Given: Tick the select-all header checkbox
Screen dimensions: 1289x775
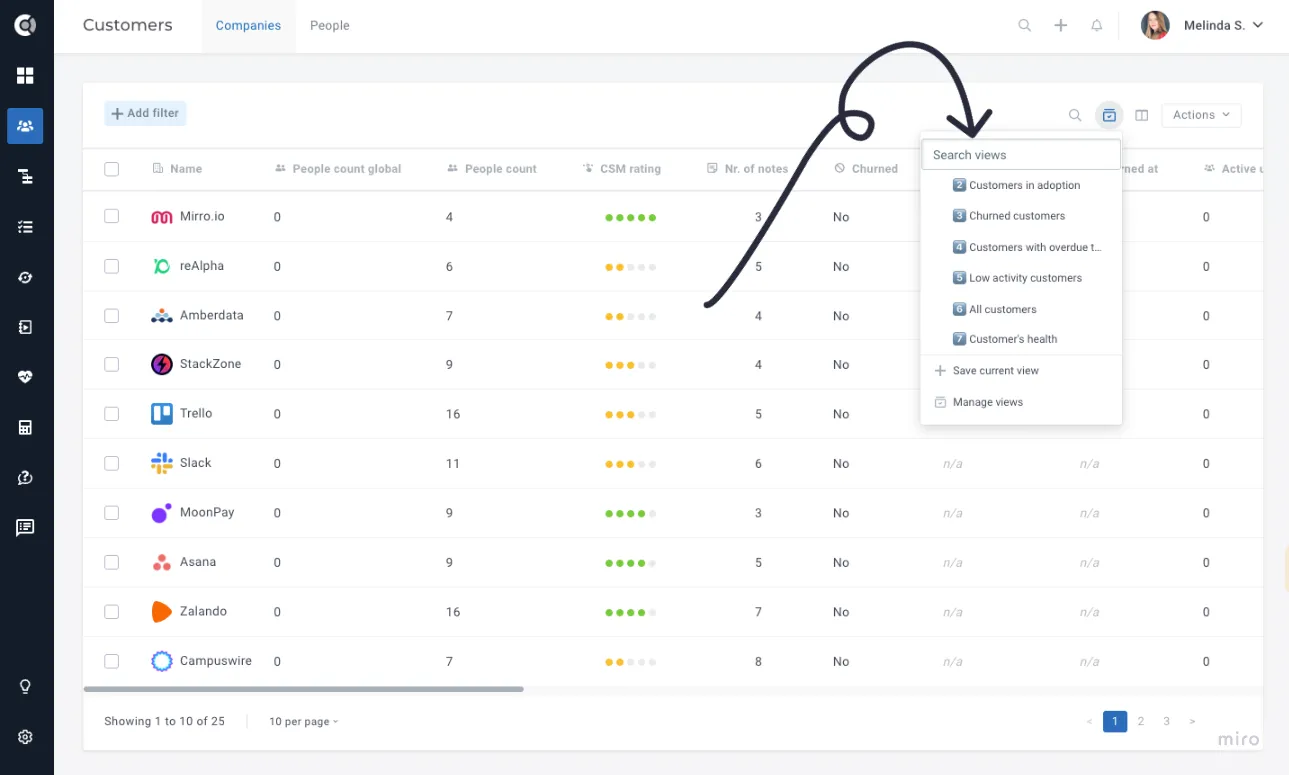Looking at the screenshot, I should click(x=111, y=169).
